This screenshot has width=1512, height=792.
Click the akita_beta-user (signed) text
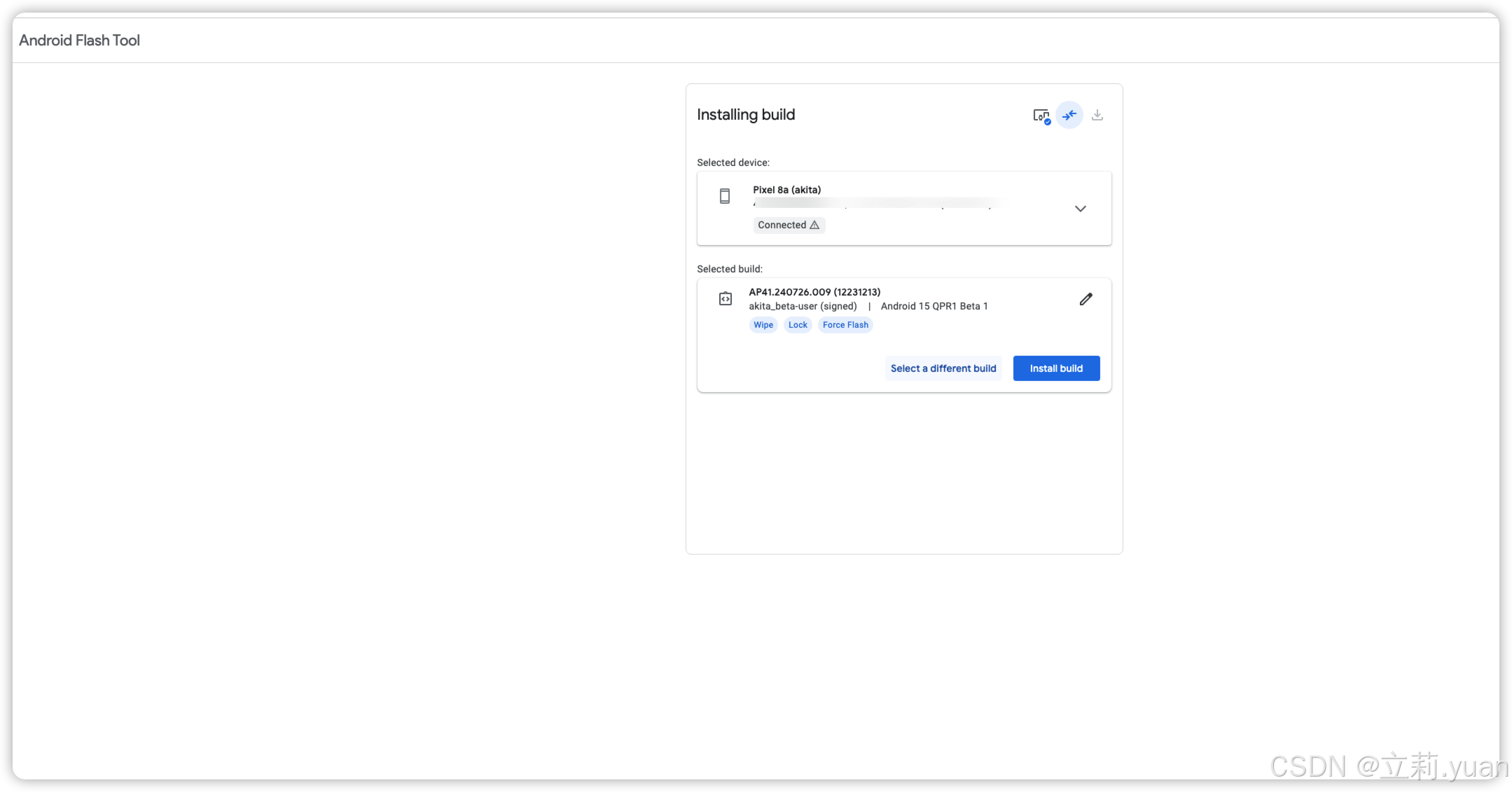tap(803, 306)
